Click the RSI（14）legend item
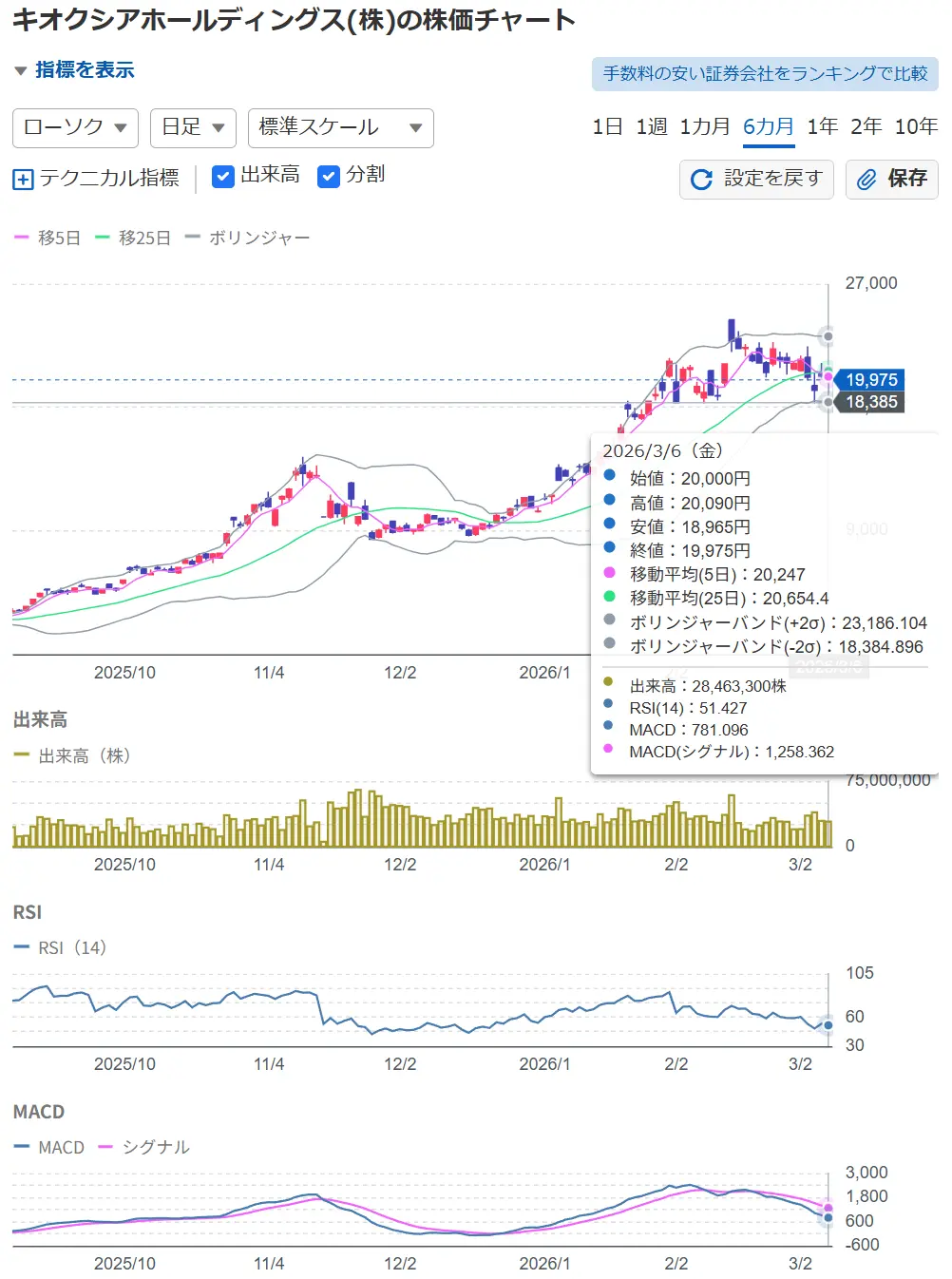Viewport: 952px width, 1279px height. 61,947
